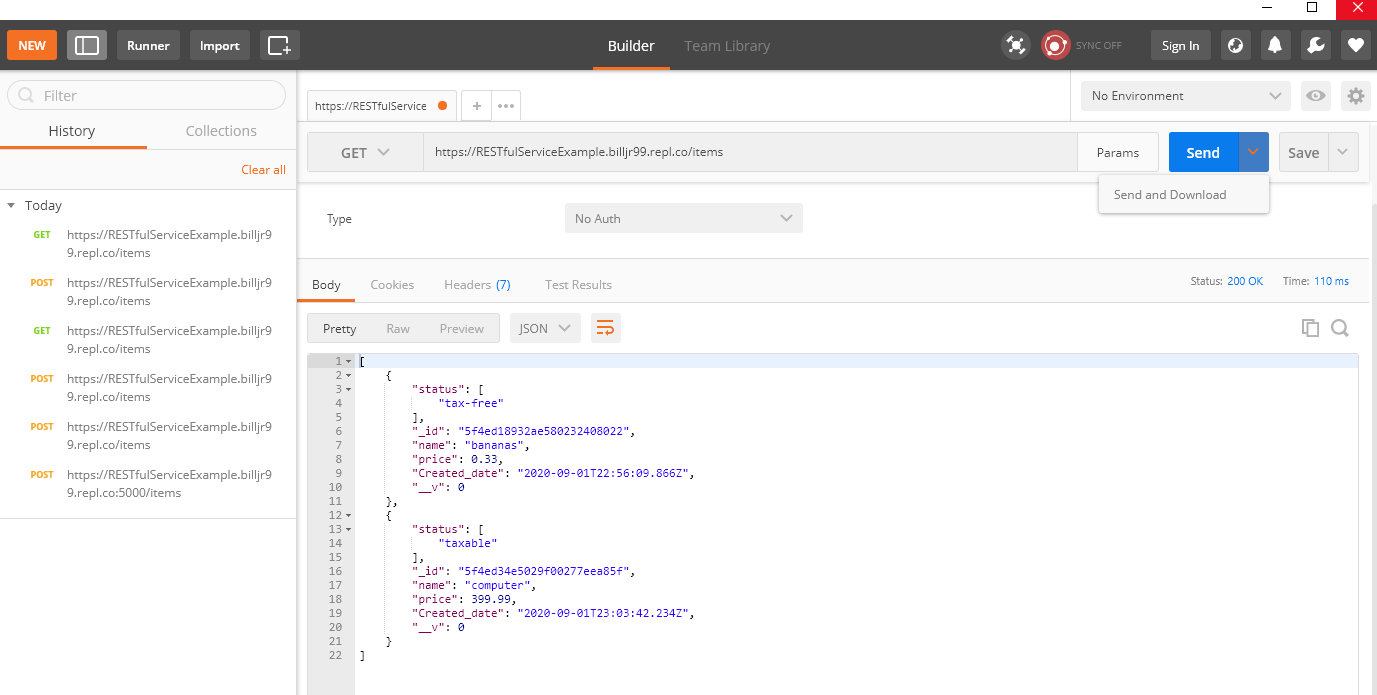Click the request URL field
Viewport: 1377px width, 695px height.
(750, 152)
